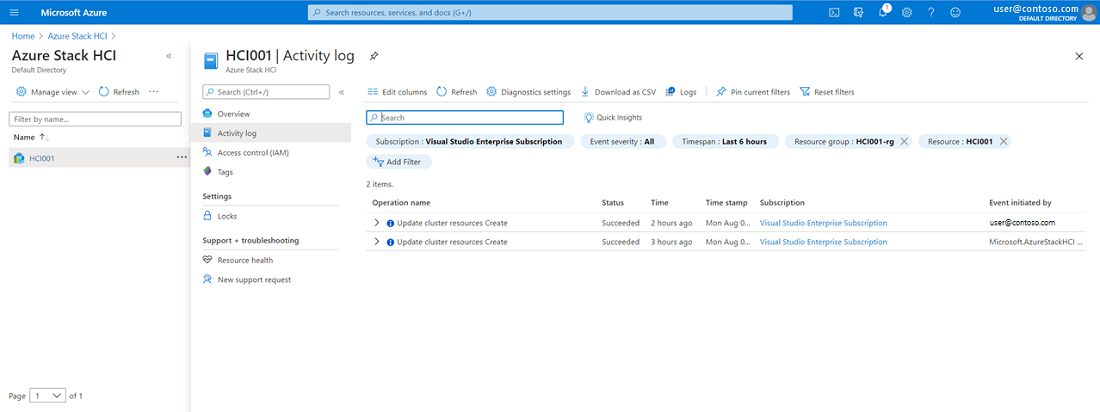Open the hamburger portal menu
Screen dimensions: 1100x412
tap(14, 12)
